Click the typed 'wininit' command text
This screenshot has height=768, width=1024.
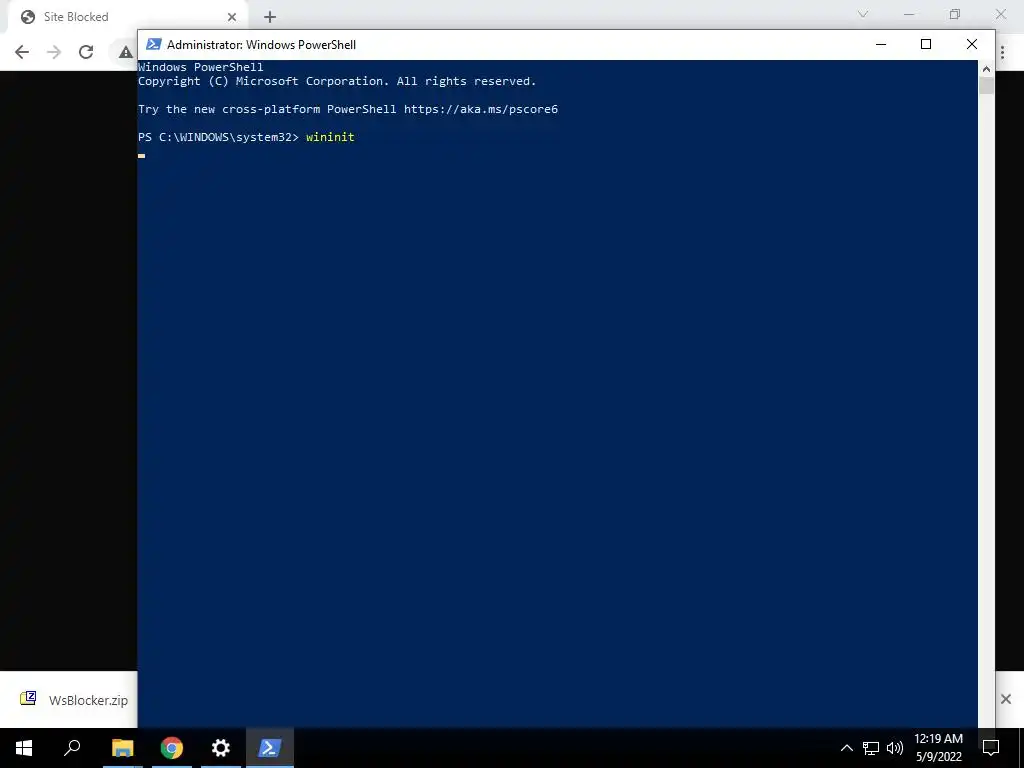[x=330, y=137]
